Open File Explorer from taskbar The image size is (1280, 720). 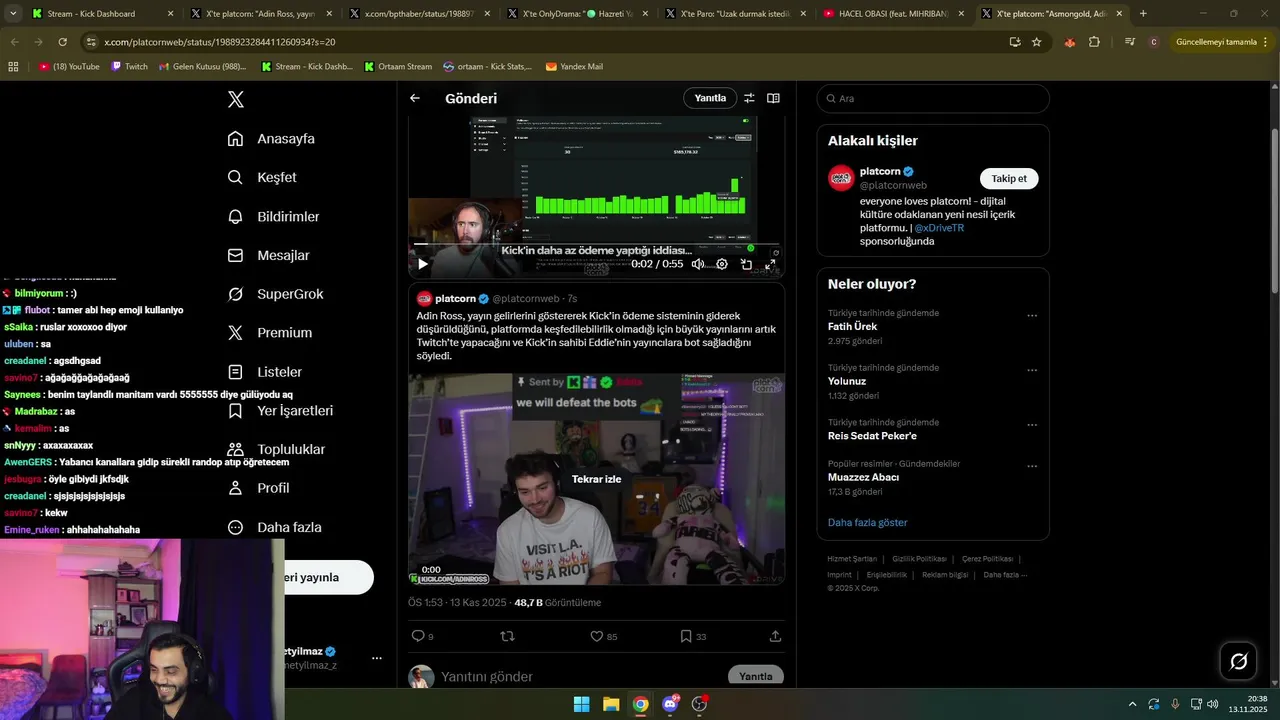click(x=611, y=704)
